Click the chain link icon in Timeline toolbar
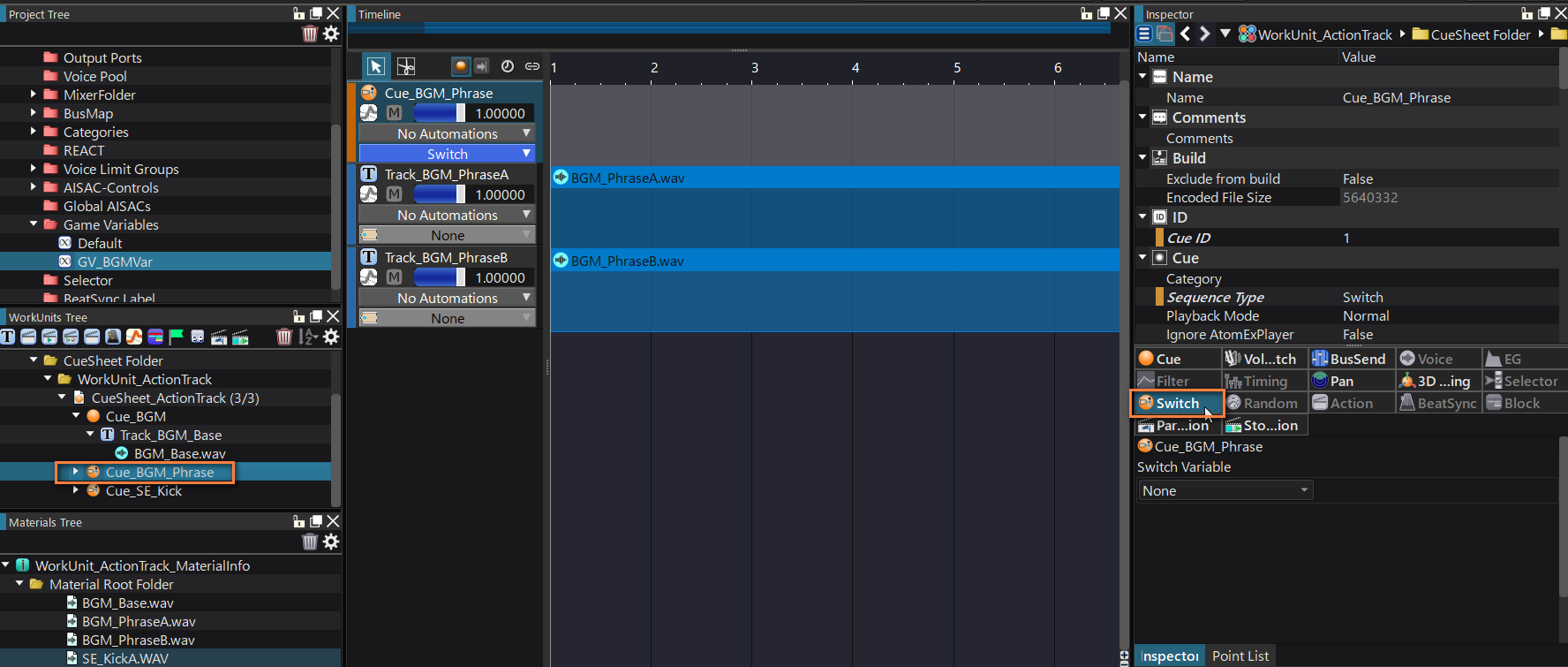1568x667 pixels. 532,66
